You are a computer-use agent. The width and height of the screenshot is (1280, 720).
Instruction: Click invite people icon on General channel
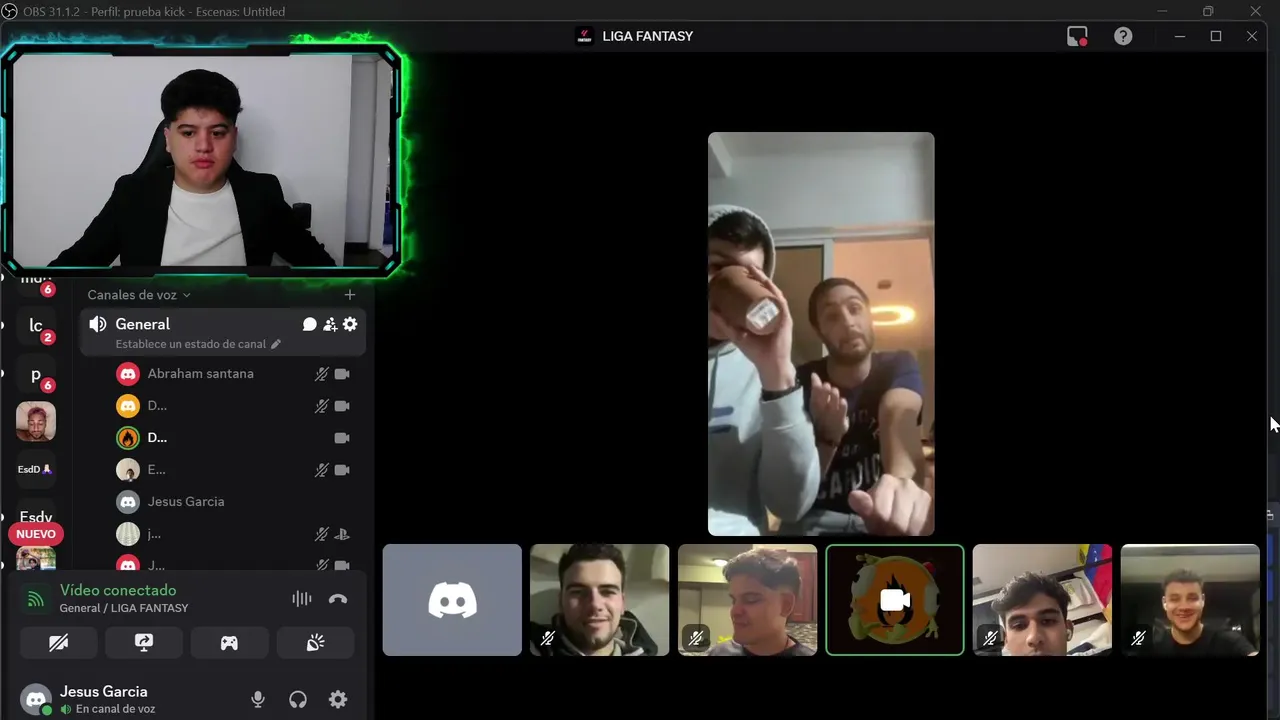tap(330, 324)
